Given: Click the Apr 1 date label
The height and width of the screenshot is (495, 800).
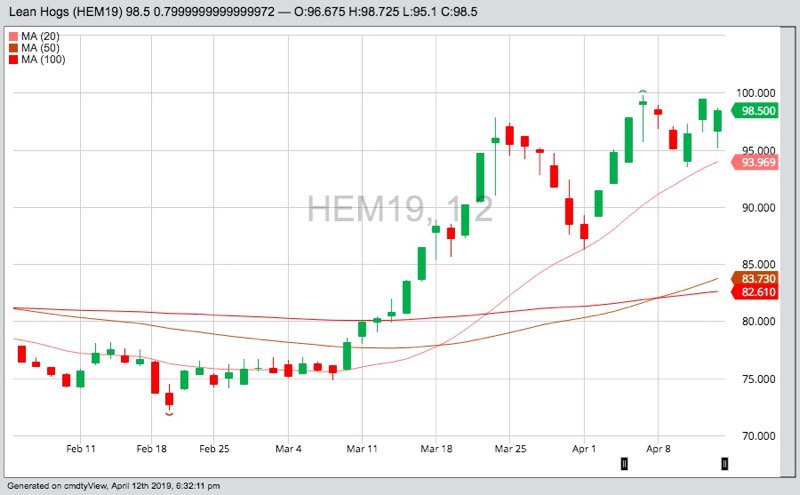Looking at the screenshot, I should coord(584,449).
